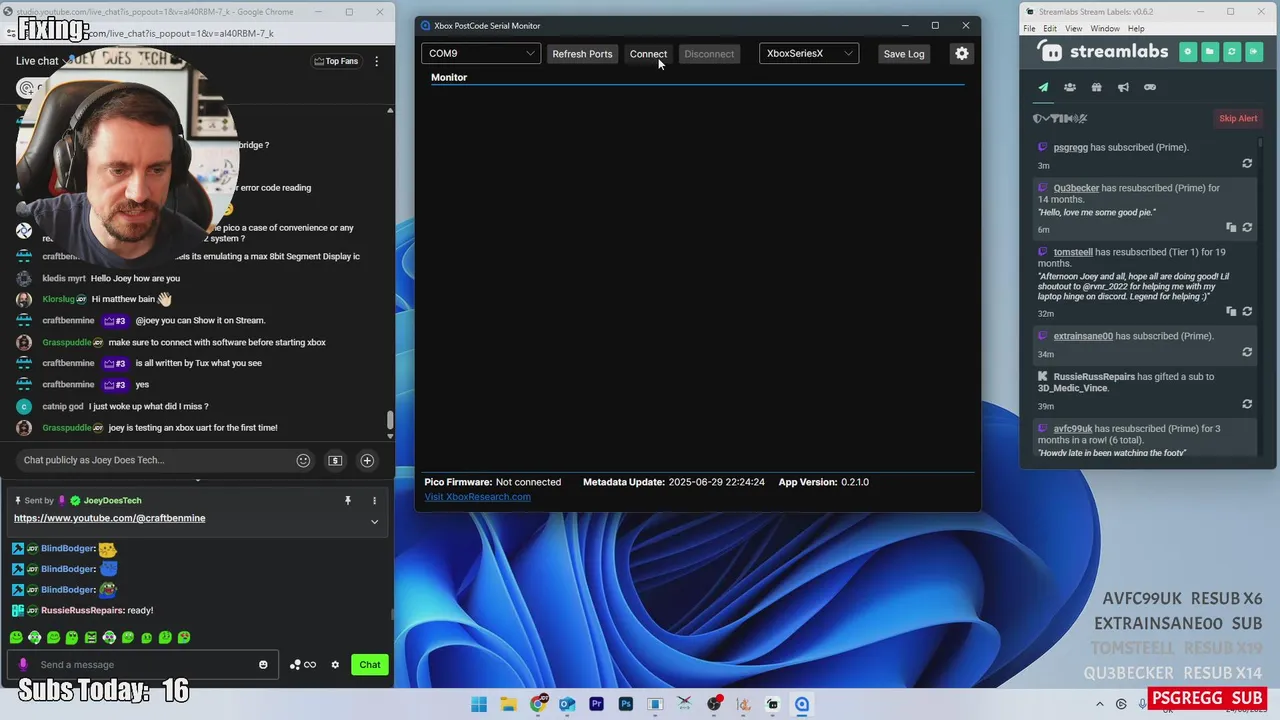
Task: Replay the Qu3becker resubscribed alert
Action: (x=1247, y=227)
